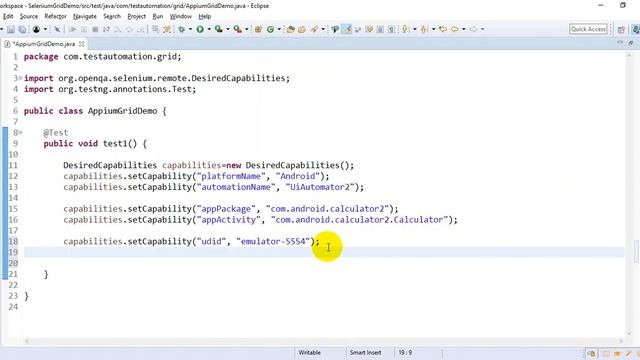
Task: Open the Source menu
Action: 29,16
